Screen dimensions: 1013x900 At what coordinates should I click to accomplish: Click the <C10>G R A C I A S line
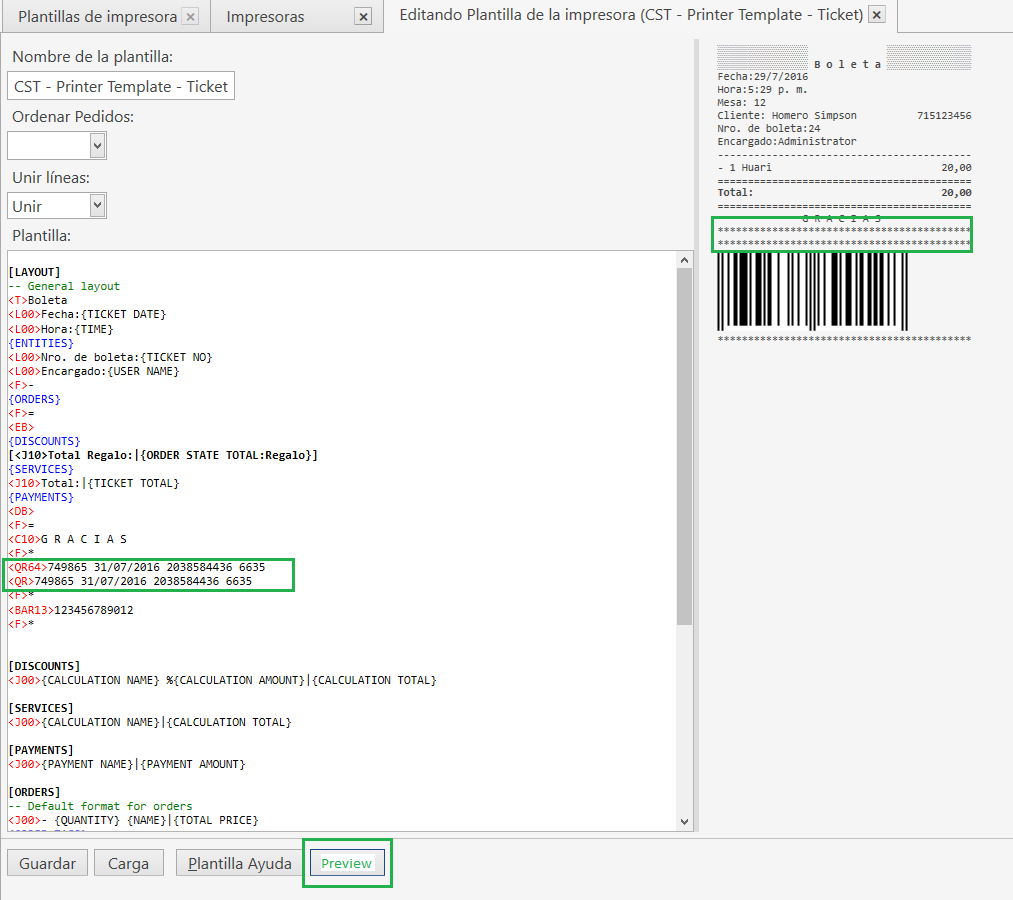point(67,539)
